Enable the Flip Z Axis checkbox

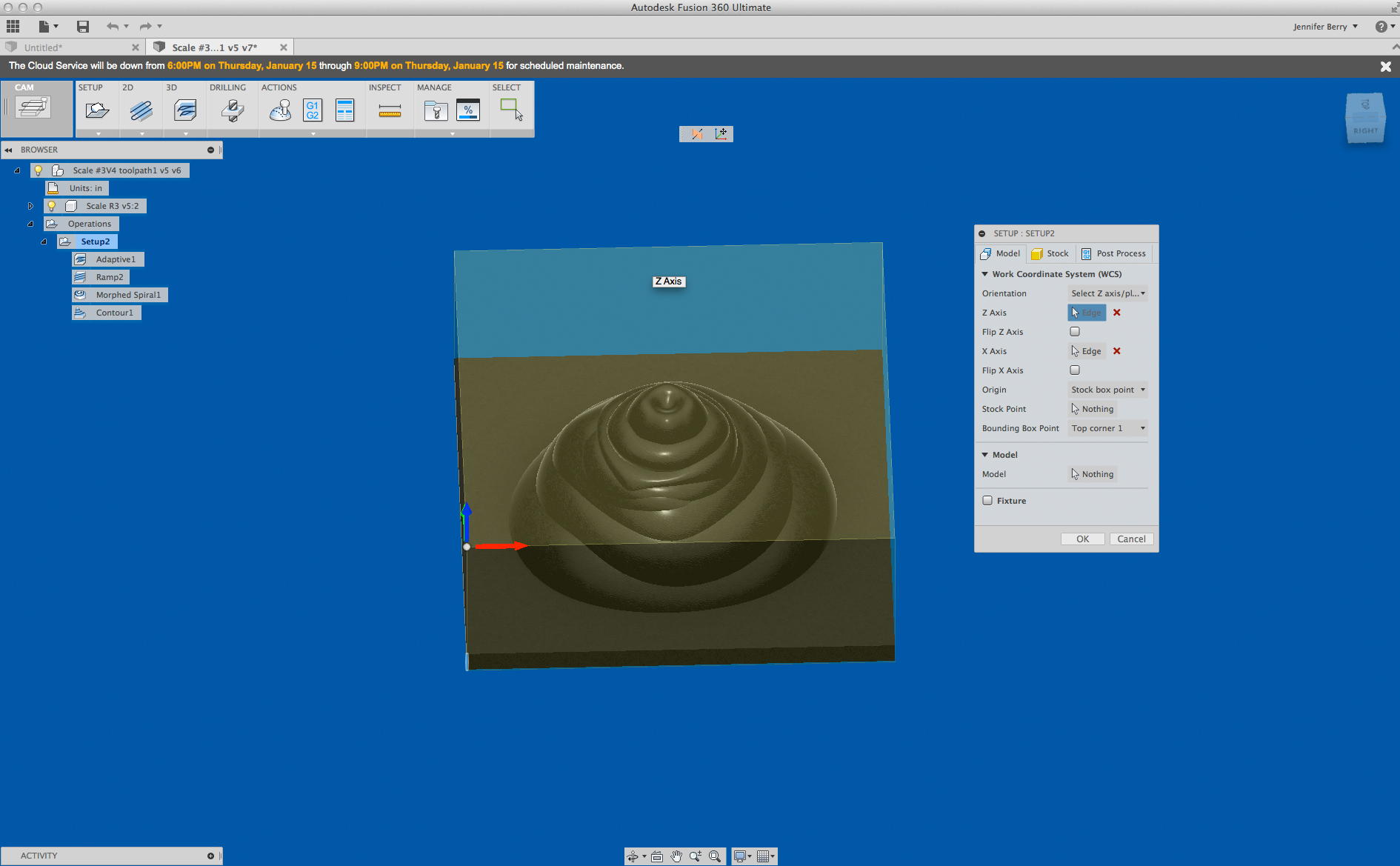1075,331
